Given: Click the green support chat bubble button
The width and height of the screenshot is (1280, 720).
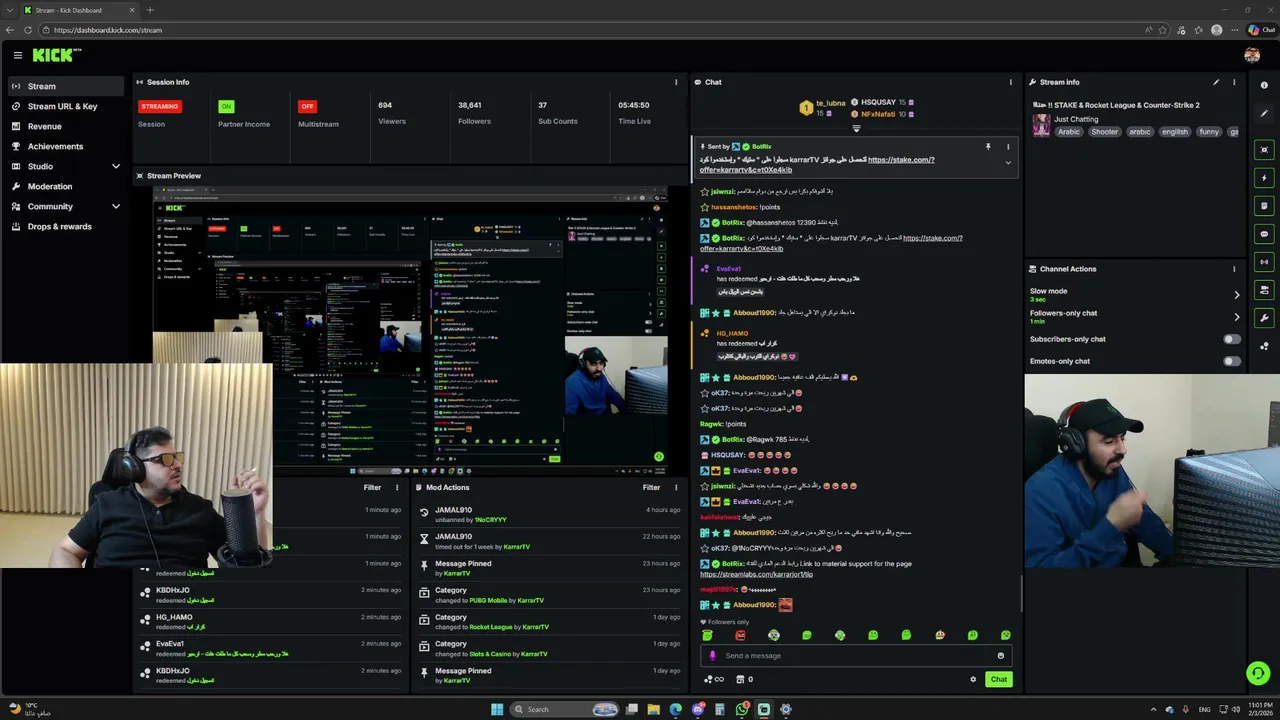Looking at the screenshot, I should [x=1258, y=673].
